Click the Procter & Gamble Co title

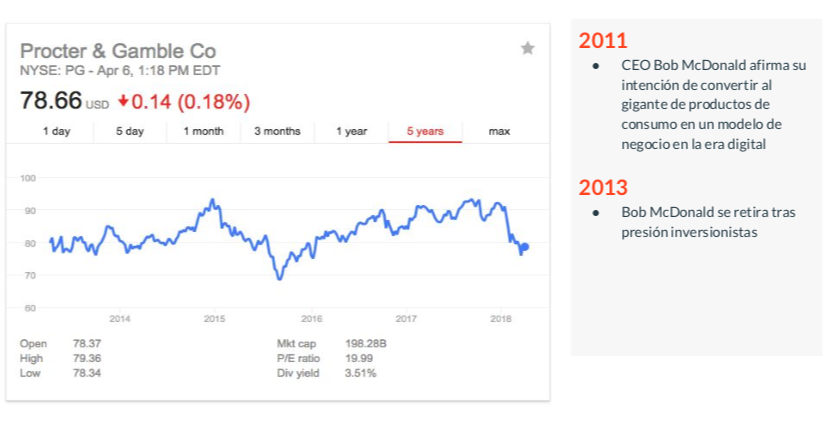[x=118, y=51]
